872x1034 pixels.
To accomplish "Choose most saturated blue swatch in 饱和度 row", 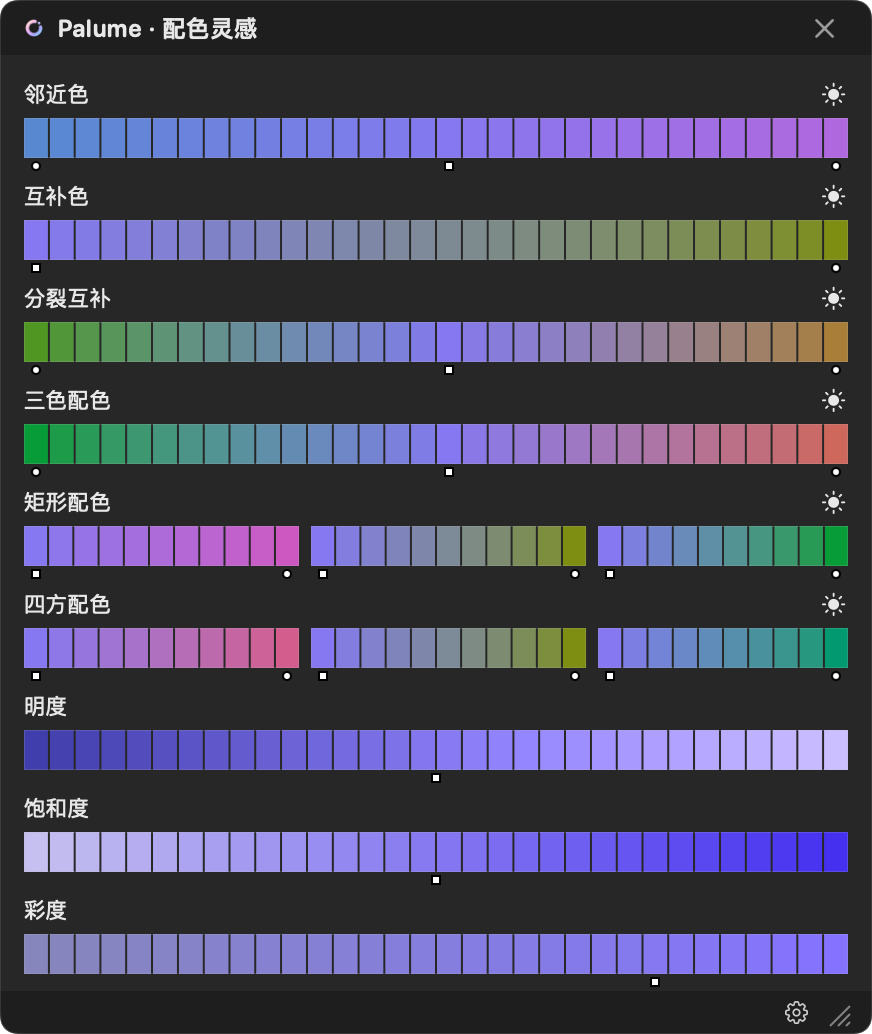I will 836,852.
